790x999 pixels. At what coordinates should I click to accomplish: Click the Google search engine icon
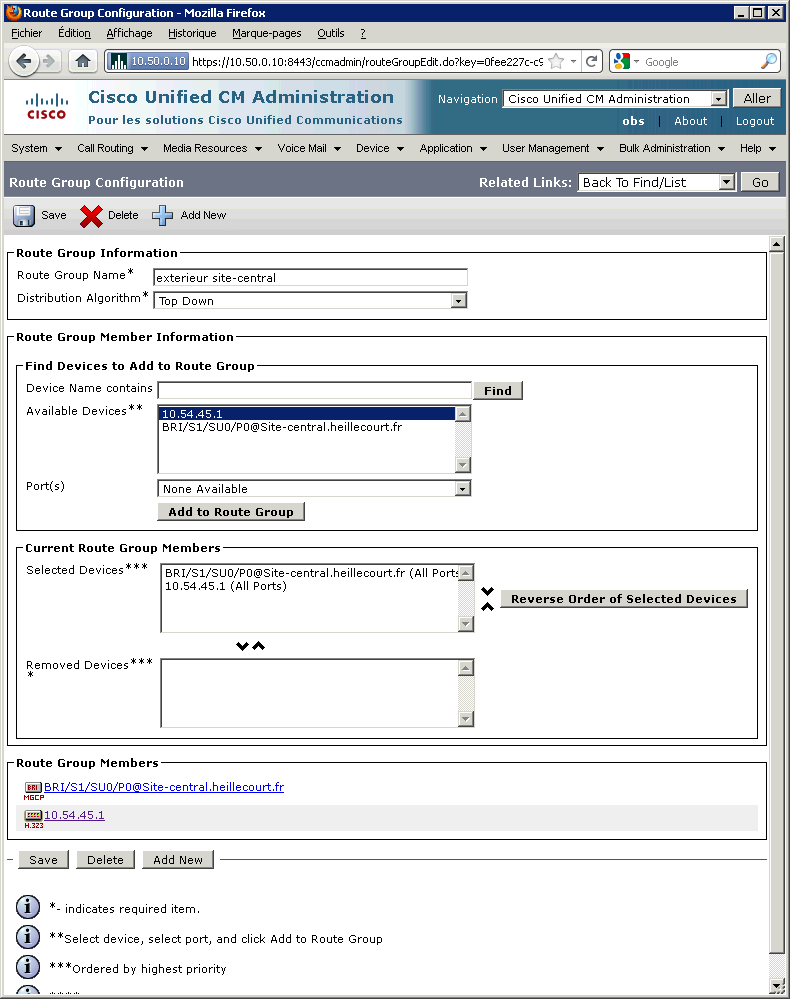click(622, 61)
